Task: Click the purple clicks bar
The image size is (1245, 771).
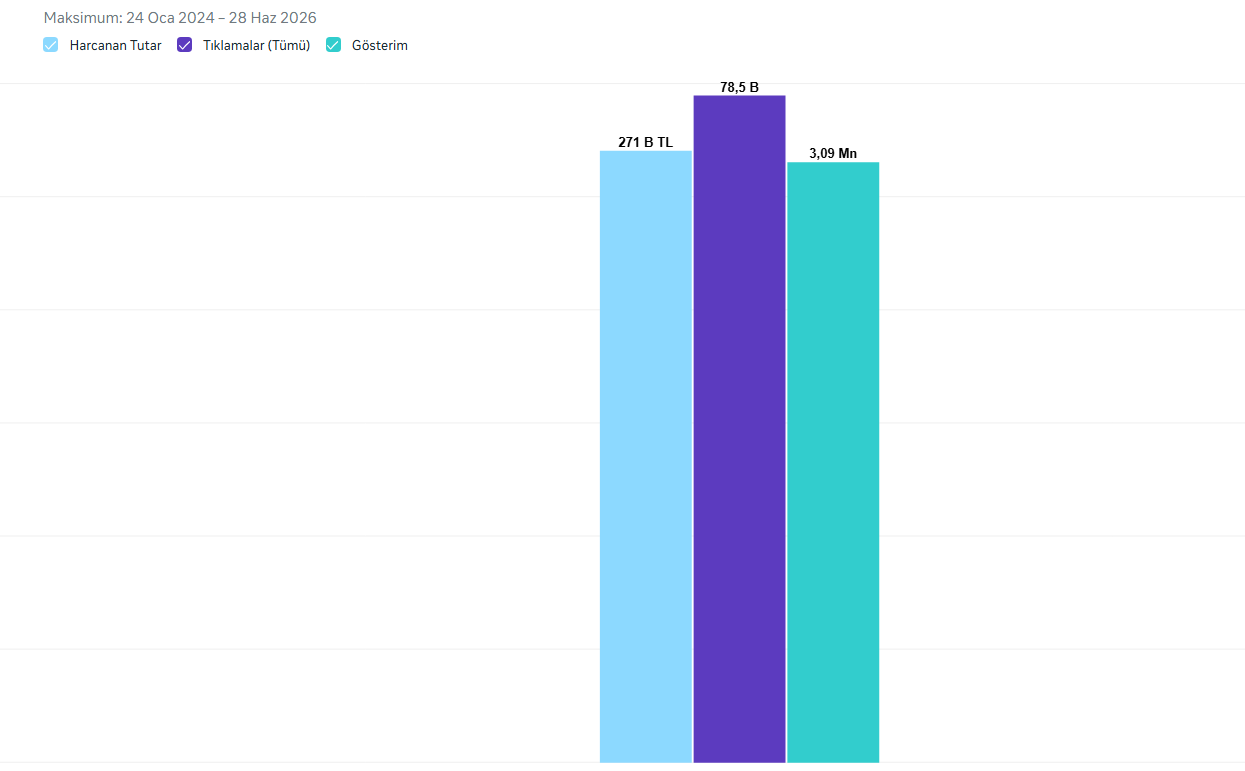Action: tap(739, 429)
